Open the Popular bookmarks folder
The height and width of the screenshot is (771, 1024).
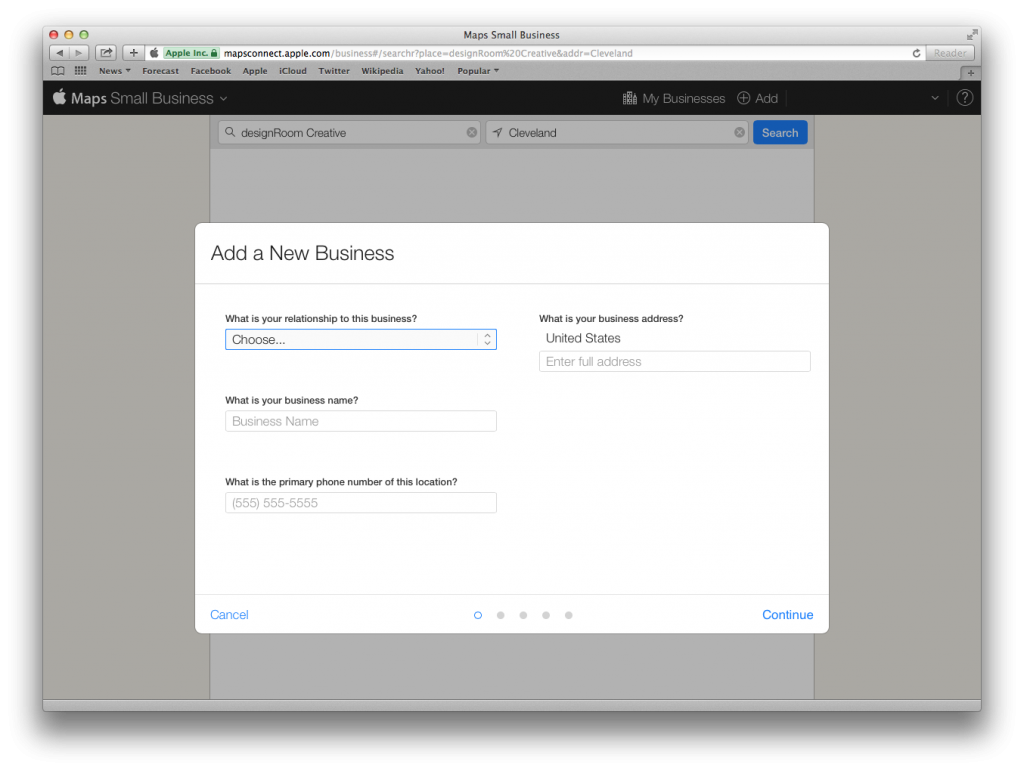coord(477,71)
